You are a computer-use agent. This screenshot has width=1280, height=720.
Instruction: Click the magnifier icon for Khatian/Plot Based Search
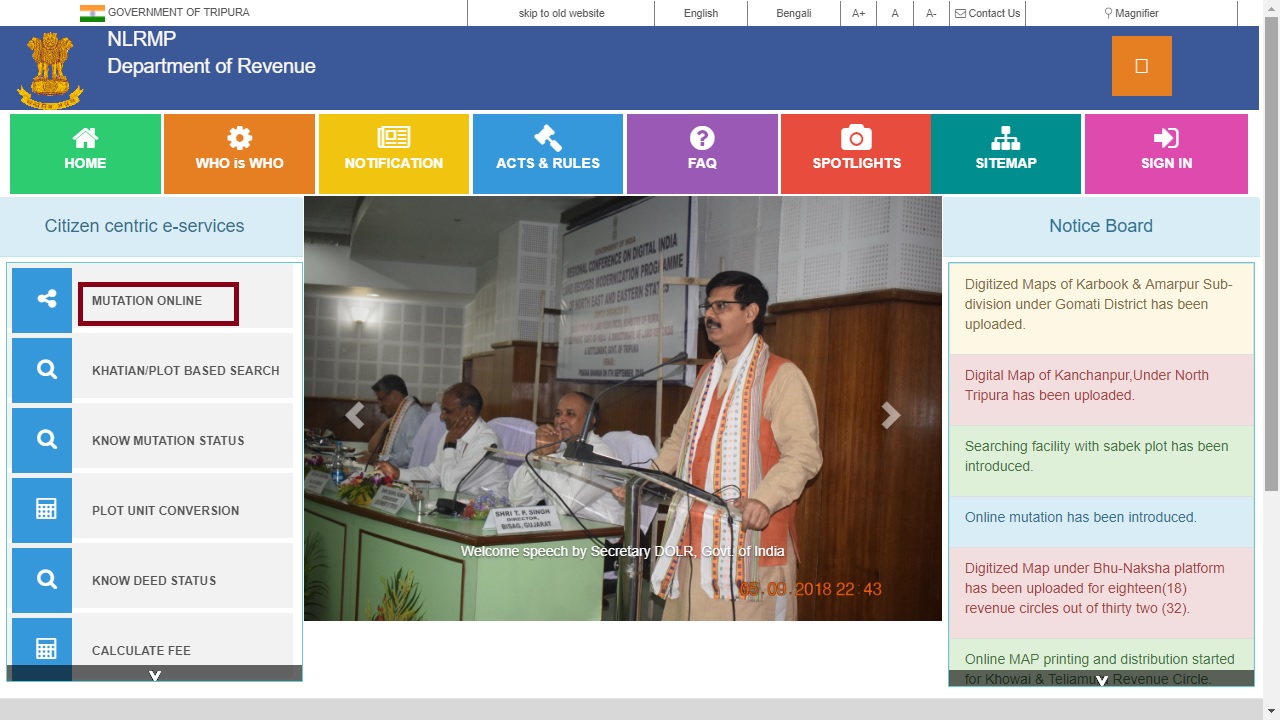[42, 370]
